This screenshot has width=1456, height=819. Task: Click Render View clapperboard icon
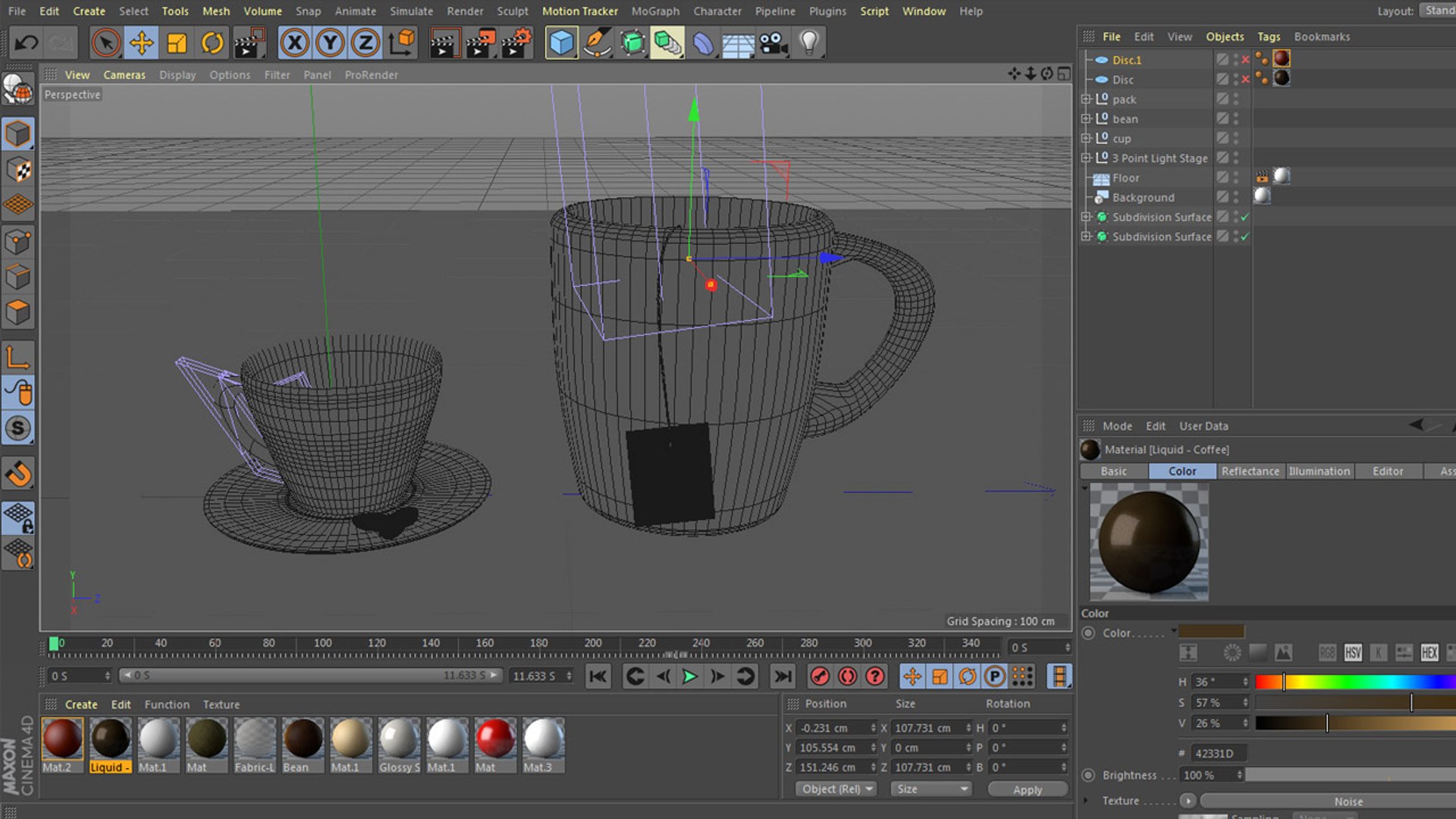[x=444, y=42]
